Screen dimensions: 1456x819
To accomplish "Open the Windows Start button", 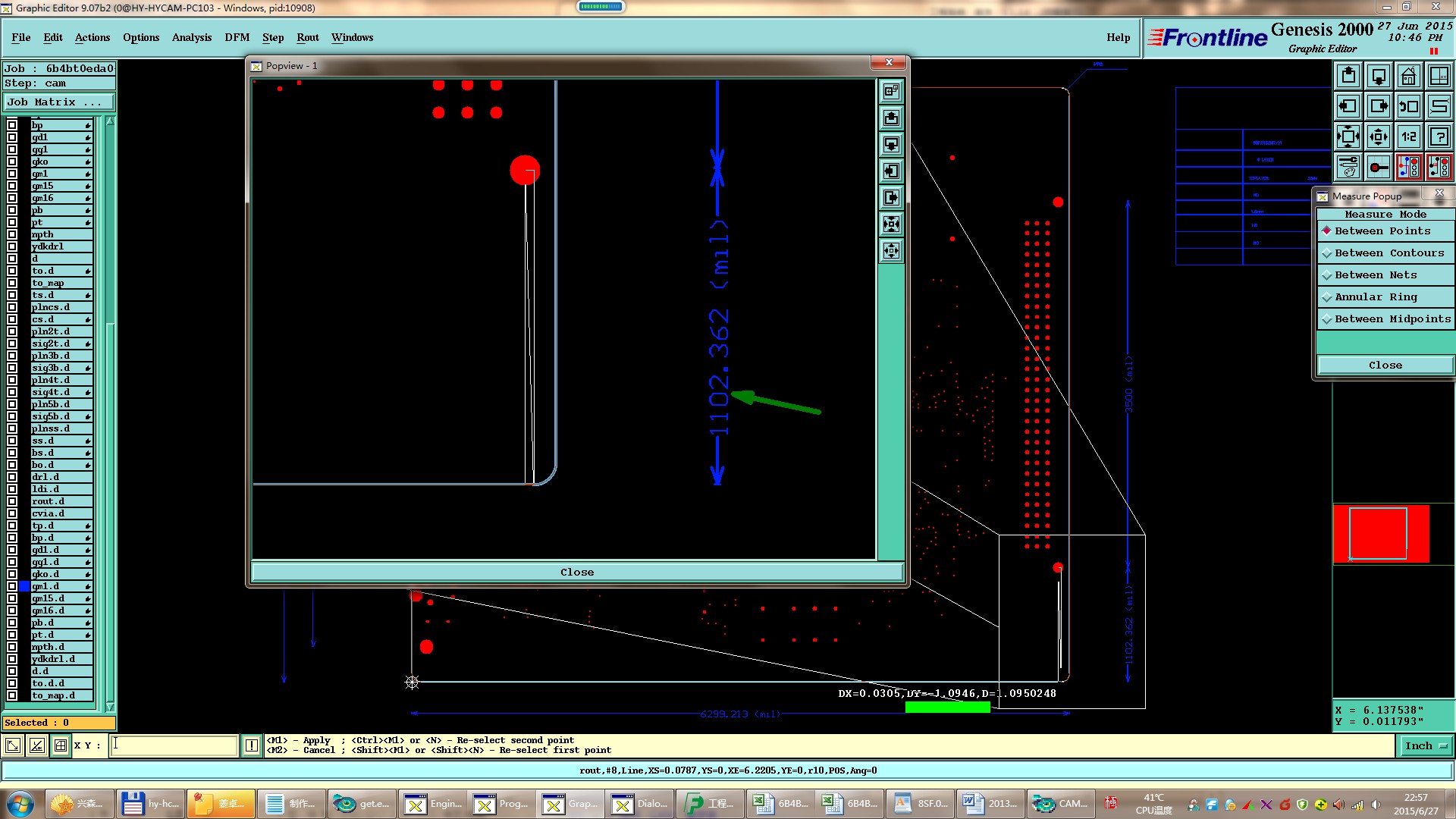I will 20,804.
